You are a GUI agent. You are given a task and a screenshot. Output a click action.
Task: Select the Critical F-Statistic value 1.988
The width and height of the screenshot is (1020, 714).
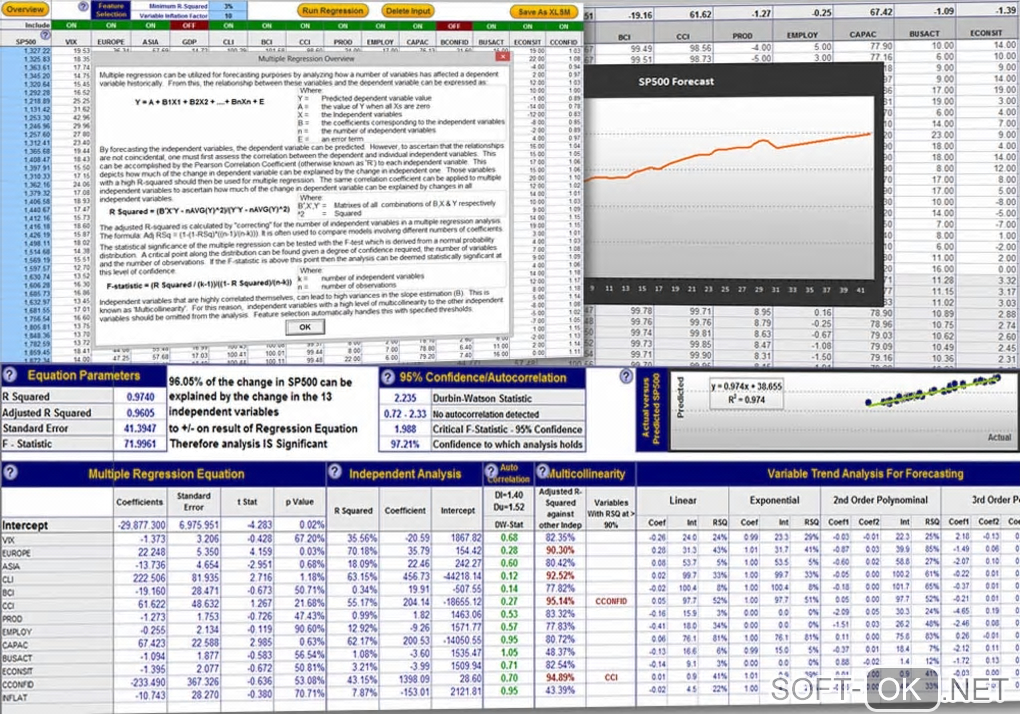point(405,429)
